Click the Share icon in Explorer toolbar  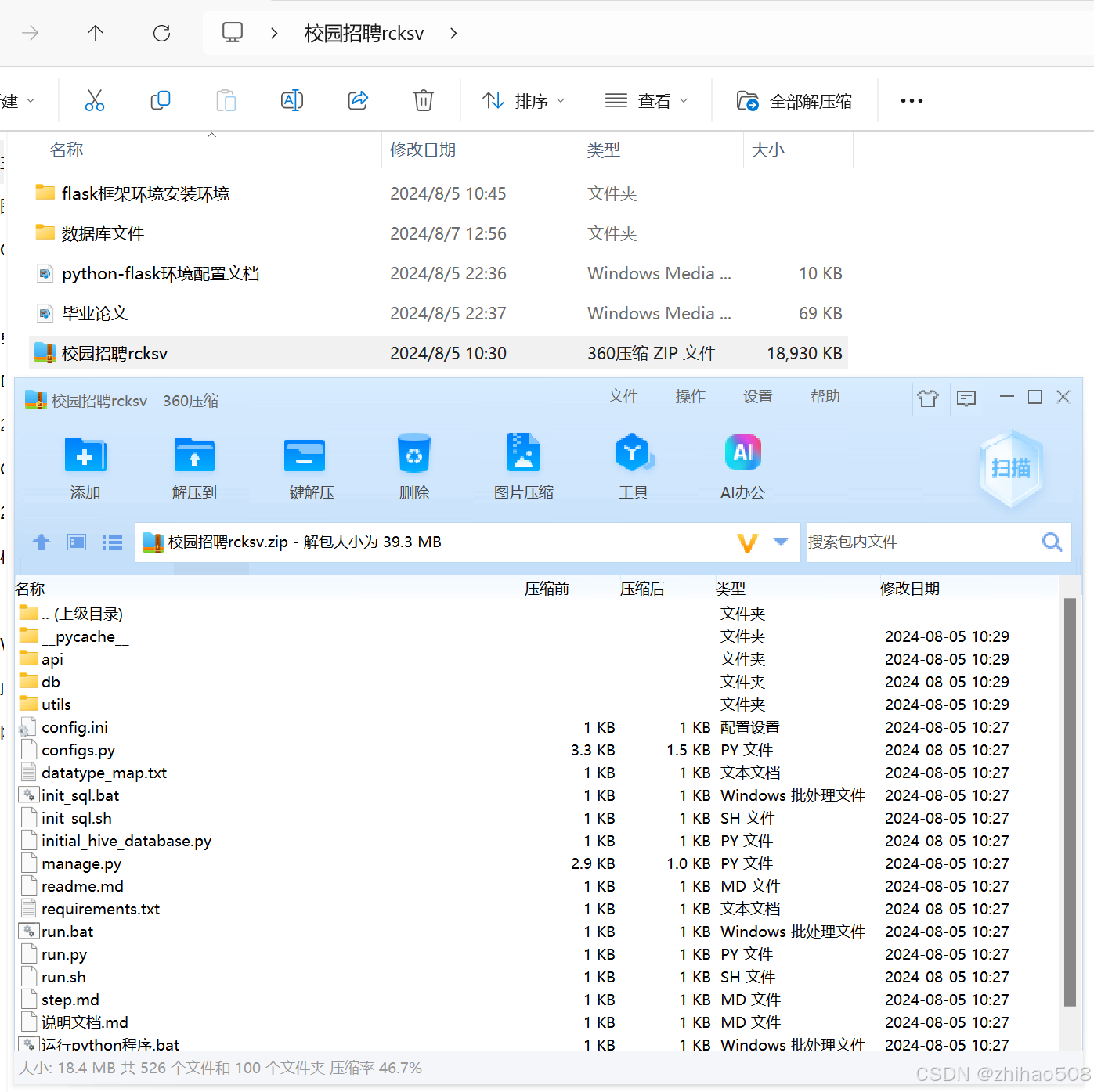[x=358, y=100]
